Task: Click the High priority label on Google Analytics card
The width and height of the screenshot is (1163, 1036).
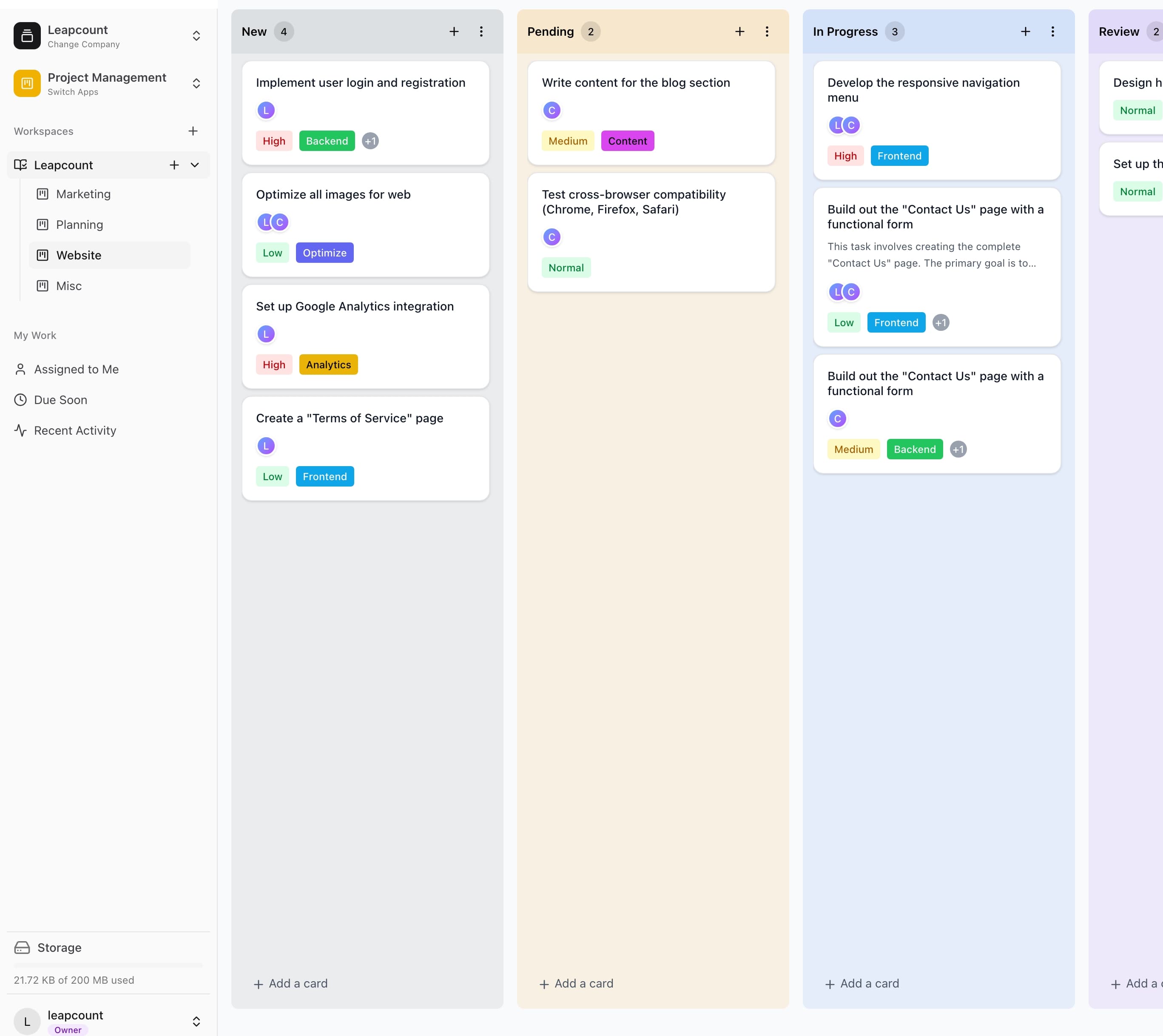Action: [274, 364]
